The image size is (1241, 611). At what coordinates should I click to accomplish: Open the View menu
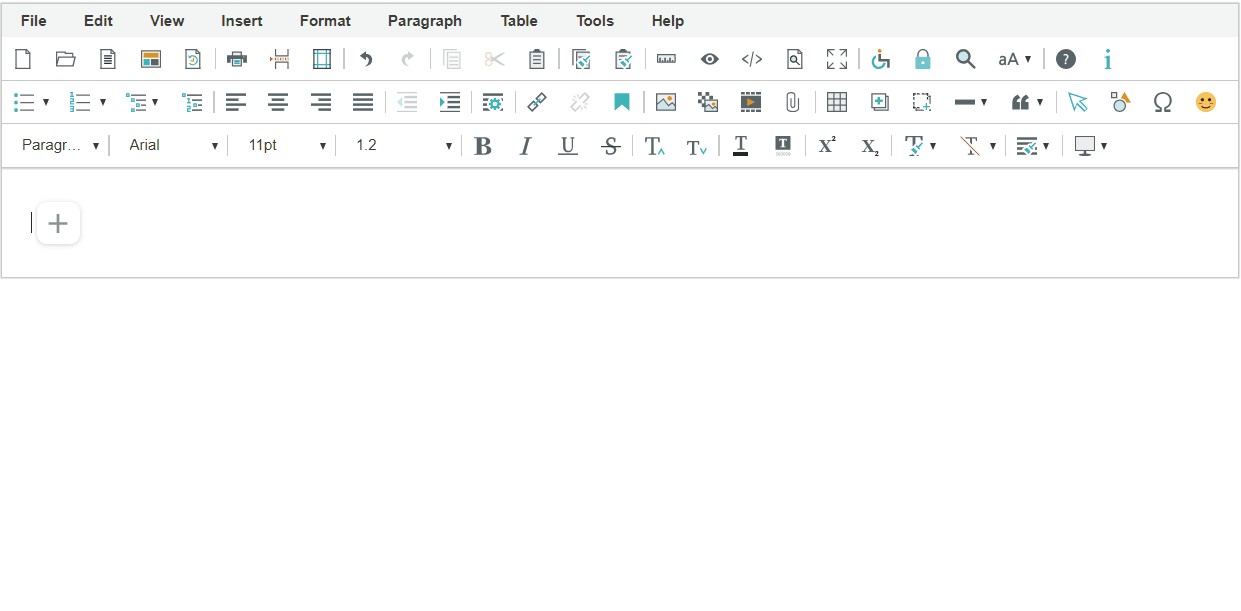coord(167,21)
